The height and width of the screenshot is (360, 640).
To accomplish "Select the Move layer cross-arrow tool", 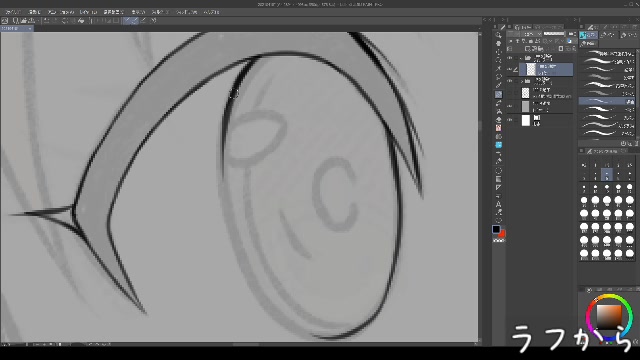I will 498,52.
